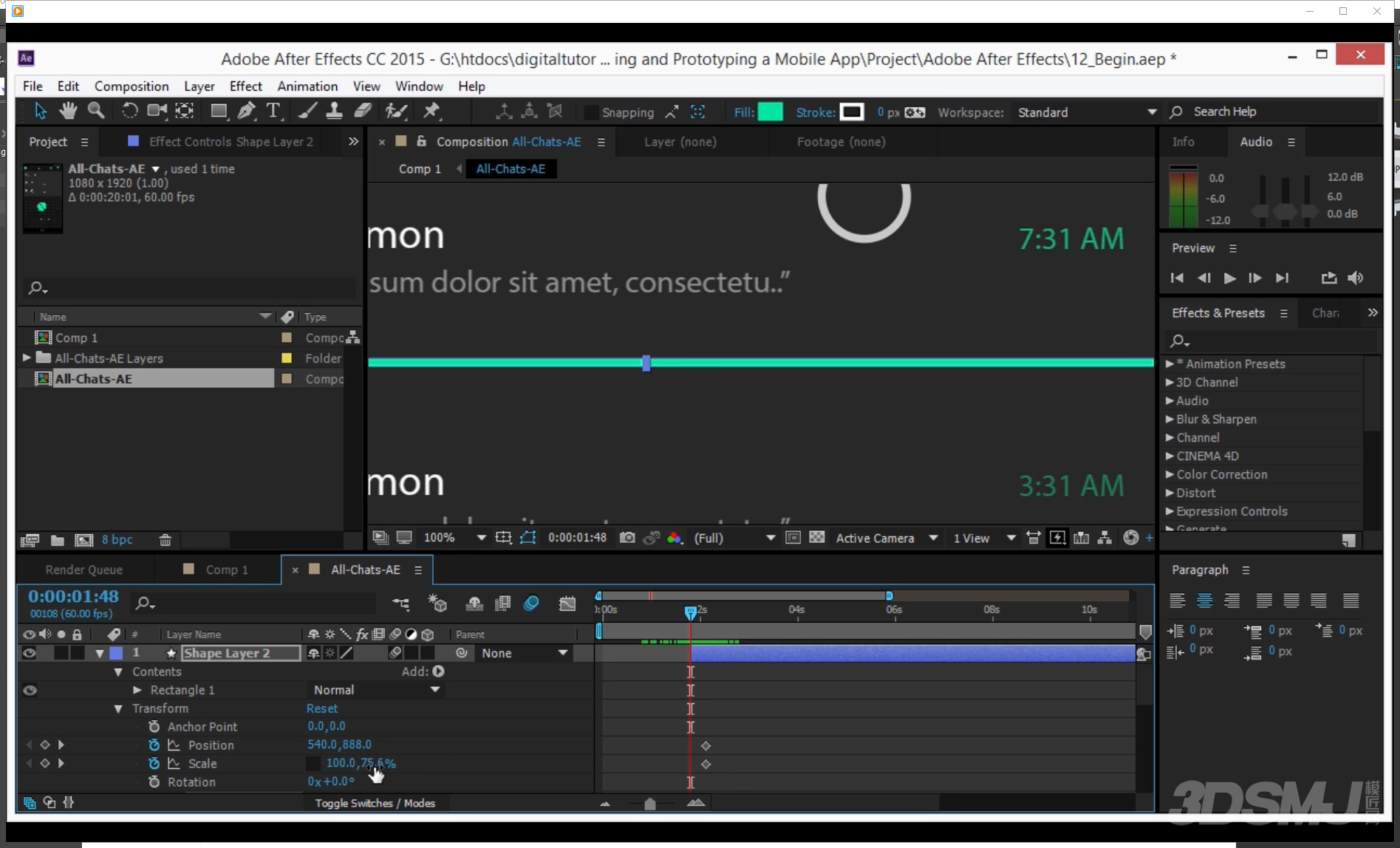Open the Animation menu

(307, 86)
